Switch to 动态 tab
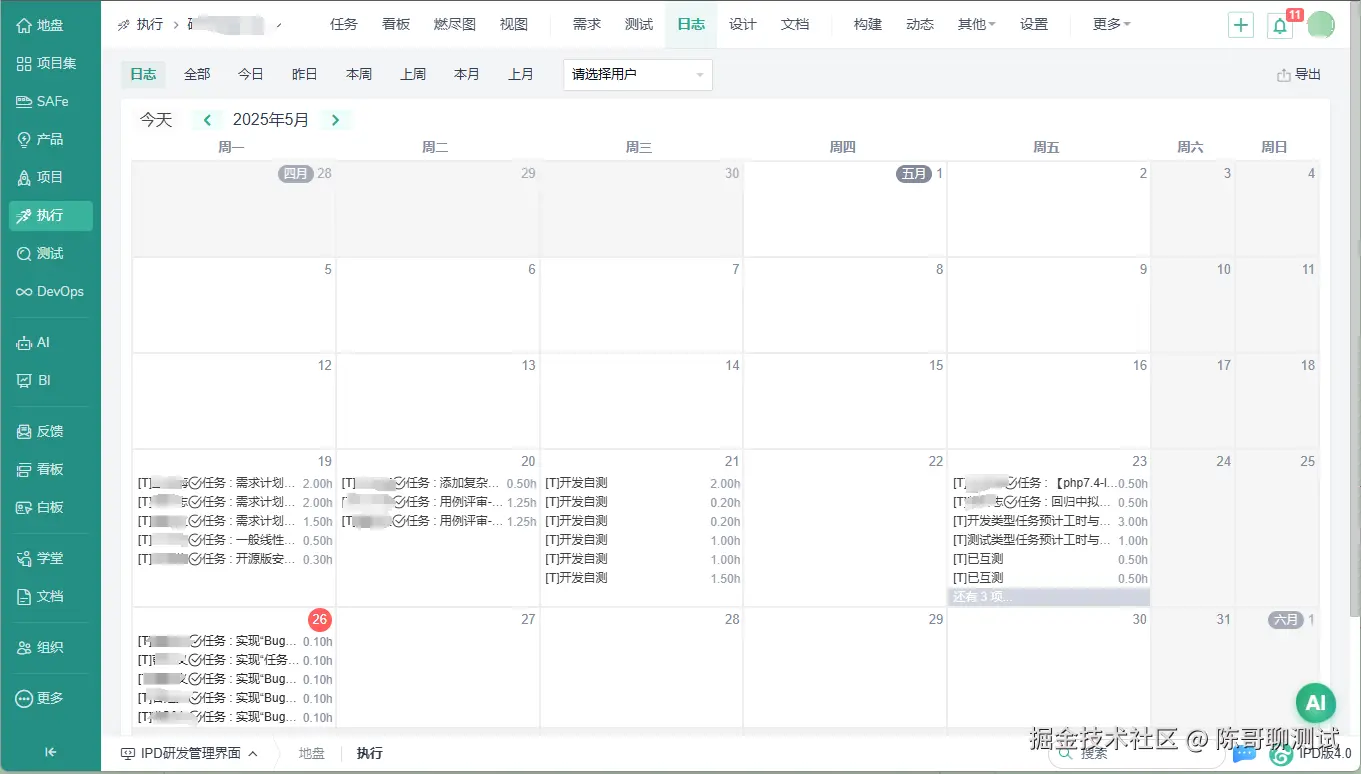 (920, 24)
